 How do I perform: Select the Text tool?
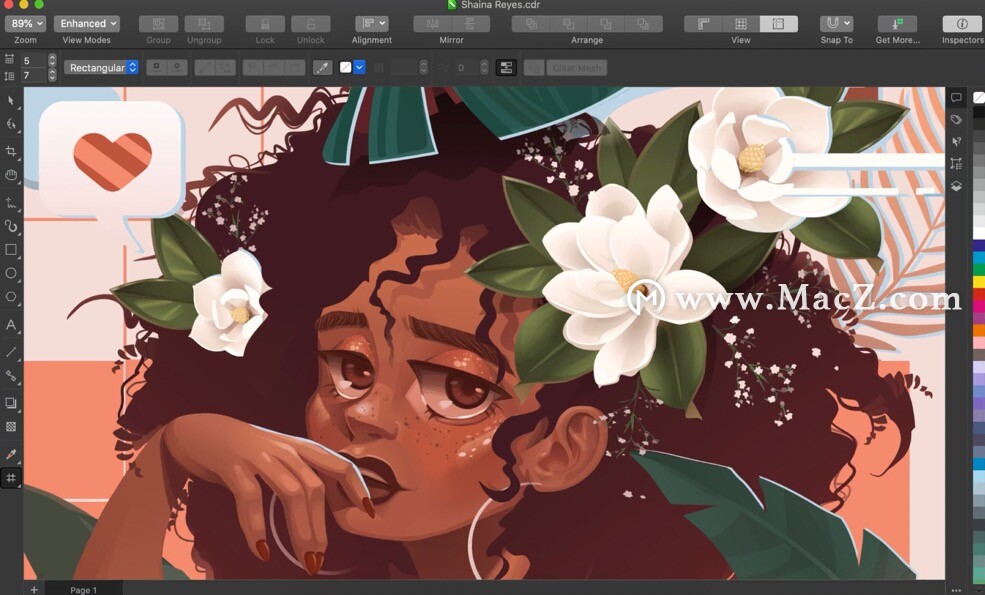point(11,325)
